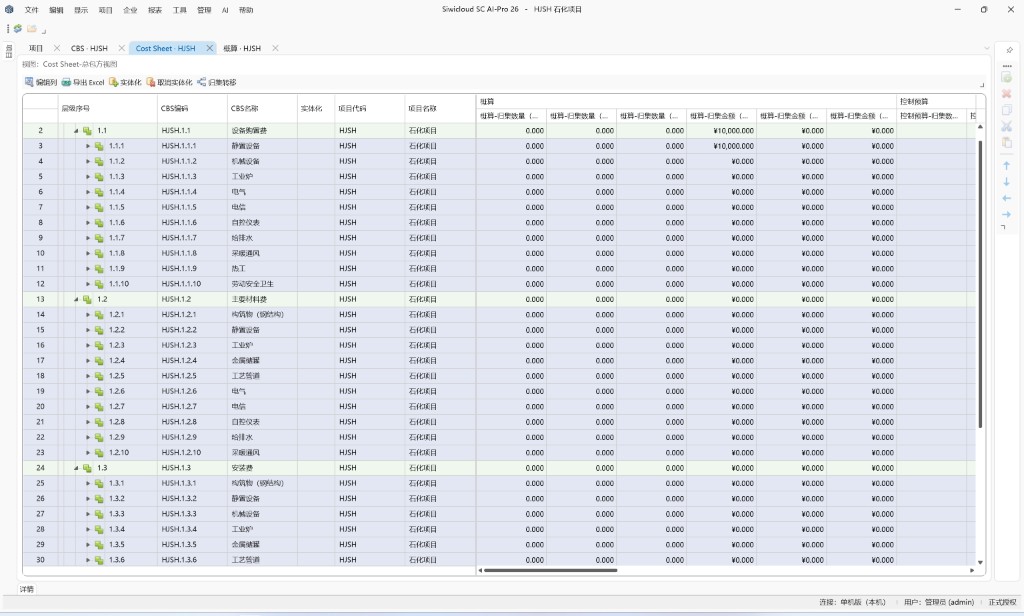Open the 详情 panel at the bottom

26,589
